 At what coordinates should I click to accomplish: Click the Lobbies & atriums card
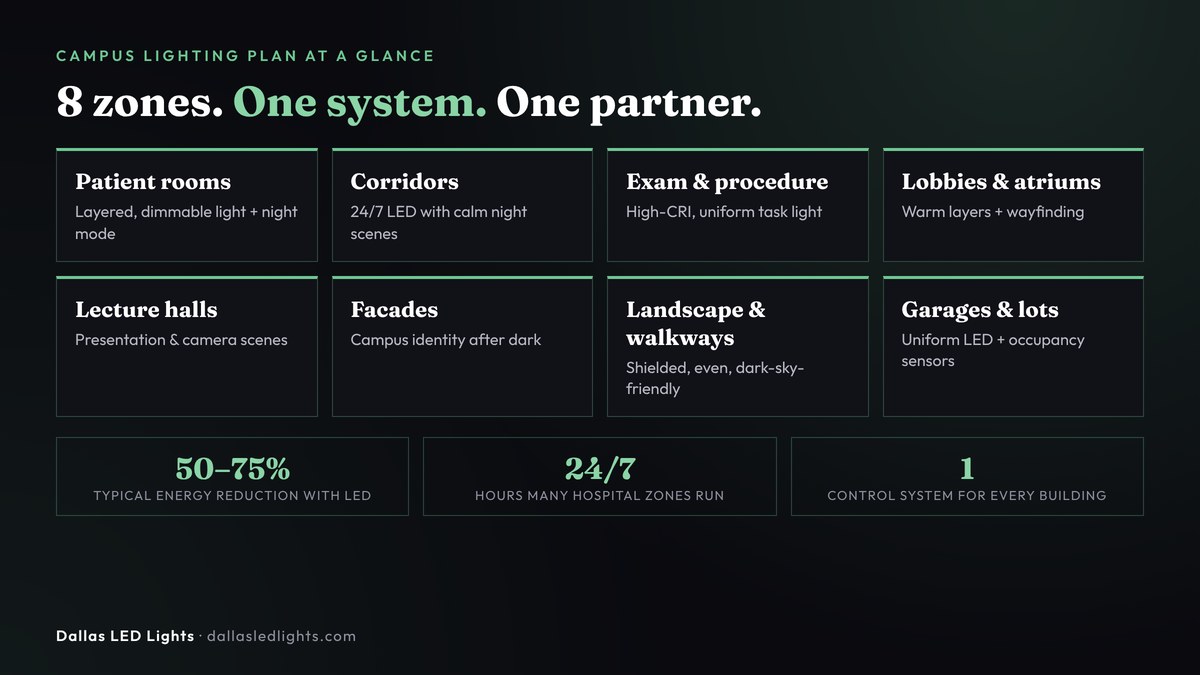(x=1013, y=205)
